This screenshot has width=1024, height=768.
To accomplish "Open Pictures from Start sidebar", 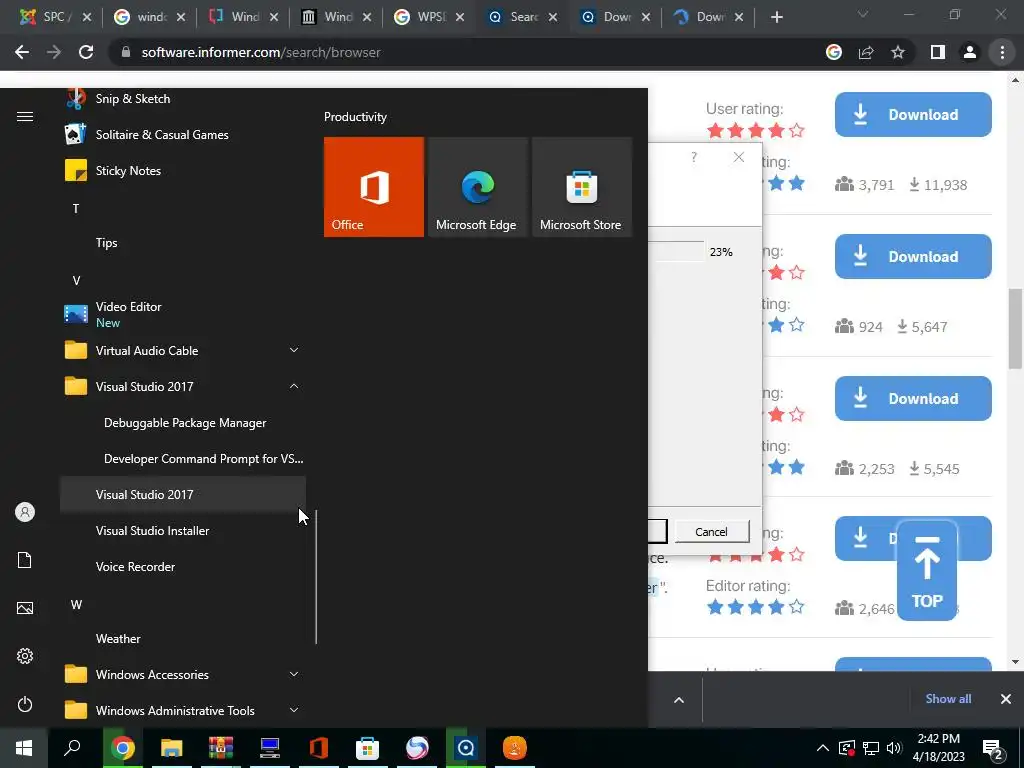I will [x=25, y=608].
